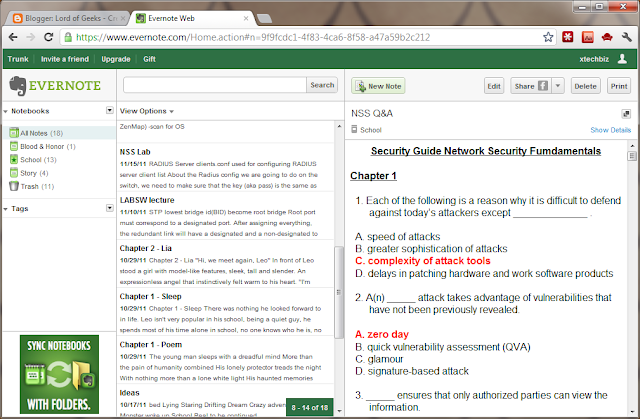Create a New Note
640x419 pixels.
click(x=378, y=86)
